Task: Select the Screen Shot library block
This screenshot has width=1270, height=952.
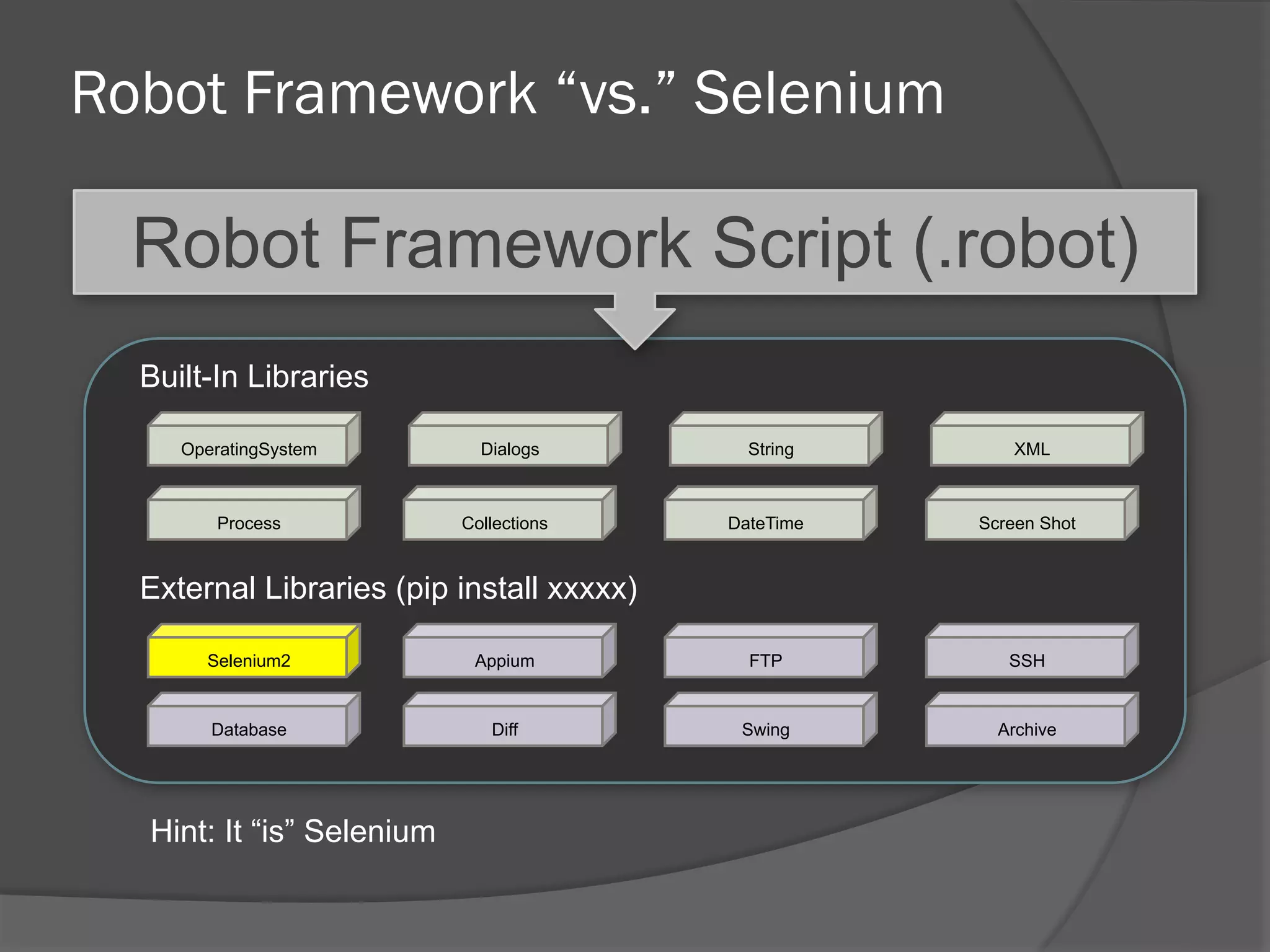Action: (1027, 522)
